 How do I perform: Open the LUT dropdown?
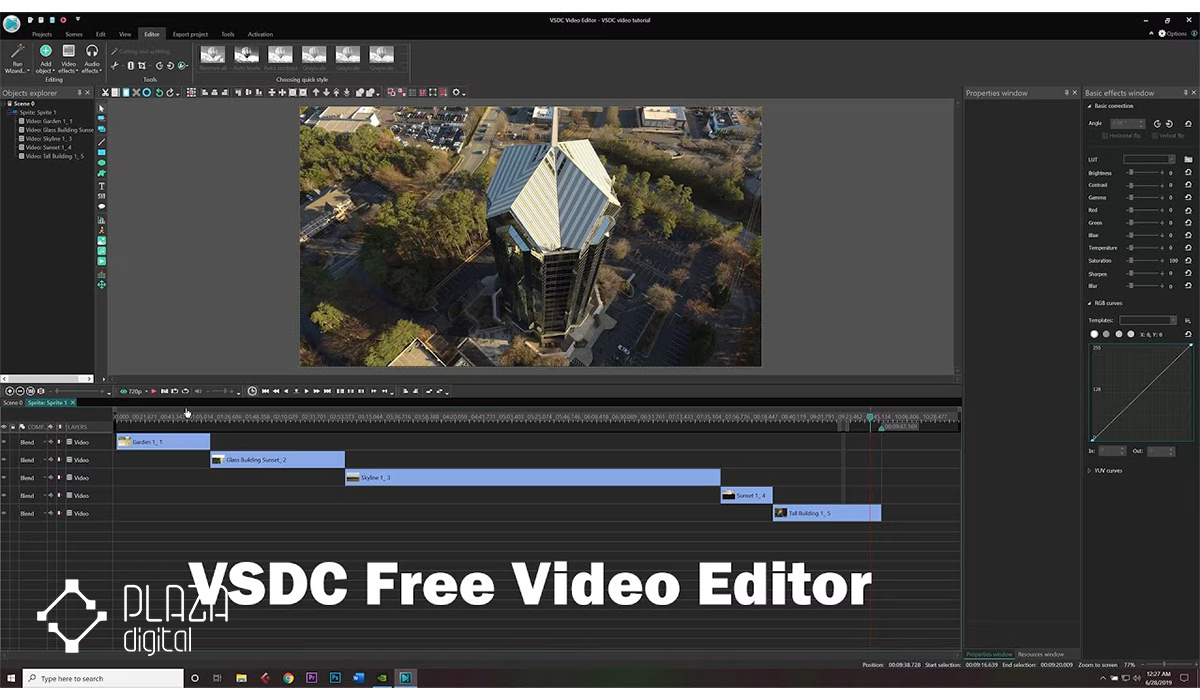[1149, 159]
